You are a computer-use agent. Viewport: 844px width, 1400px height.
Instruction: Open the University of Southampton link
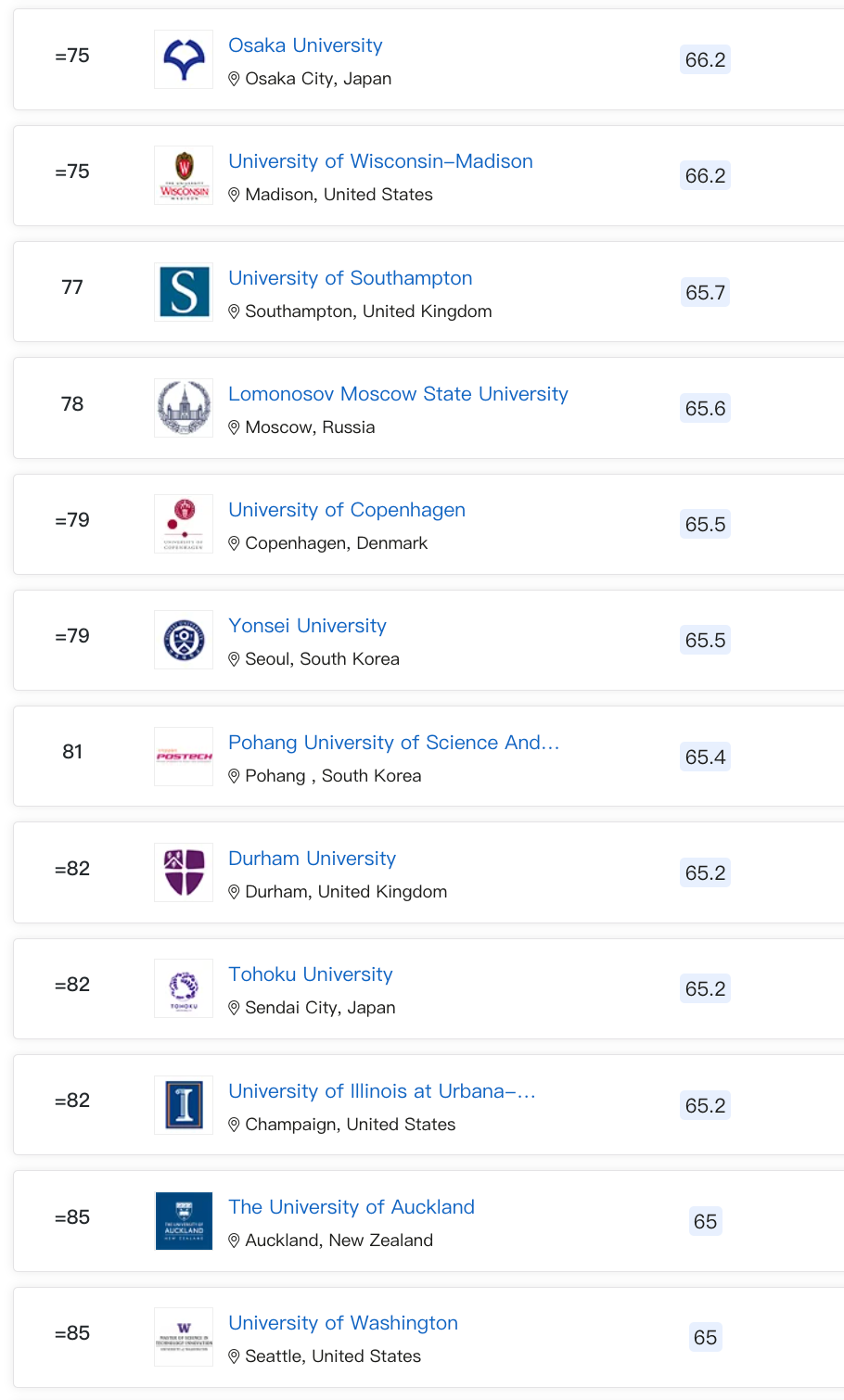click(351, 278)
